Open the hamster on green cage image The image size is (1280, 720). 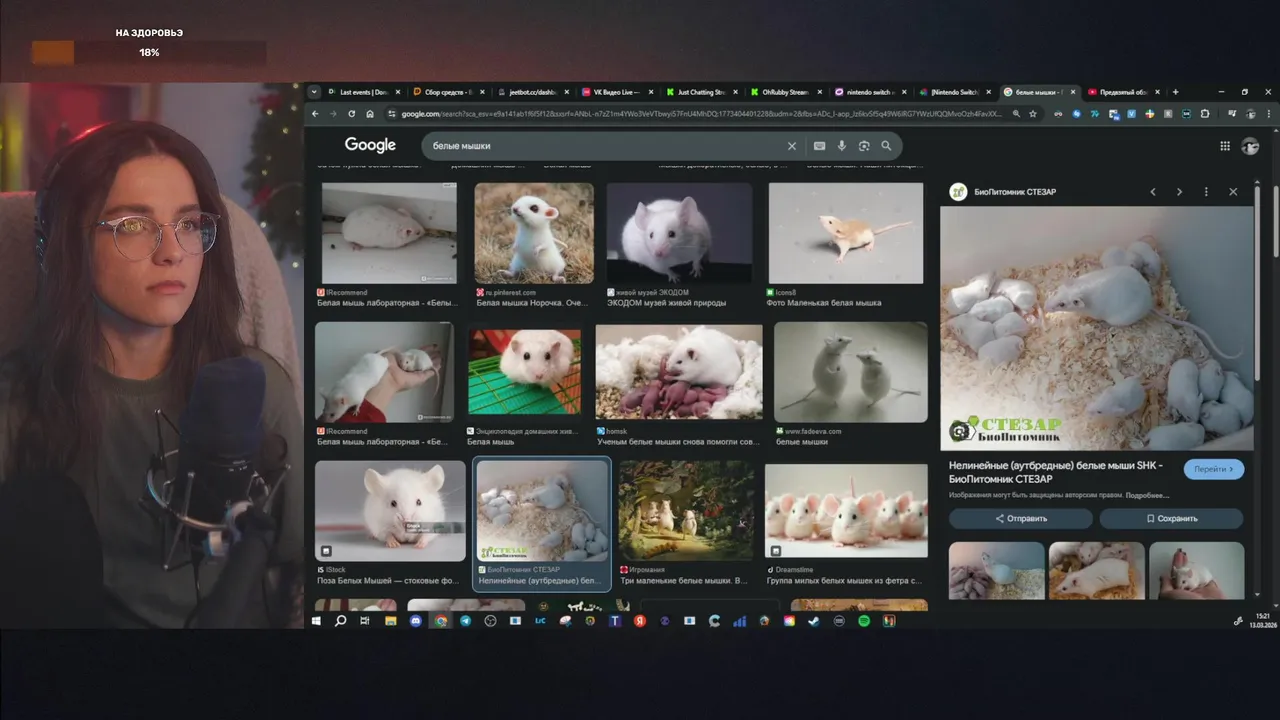[x=525, y=372]
